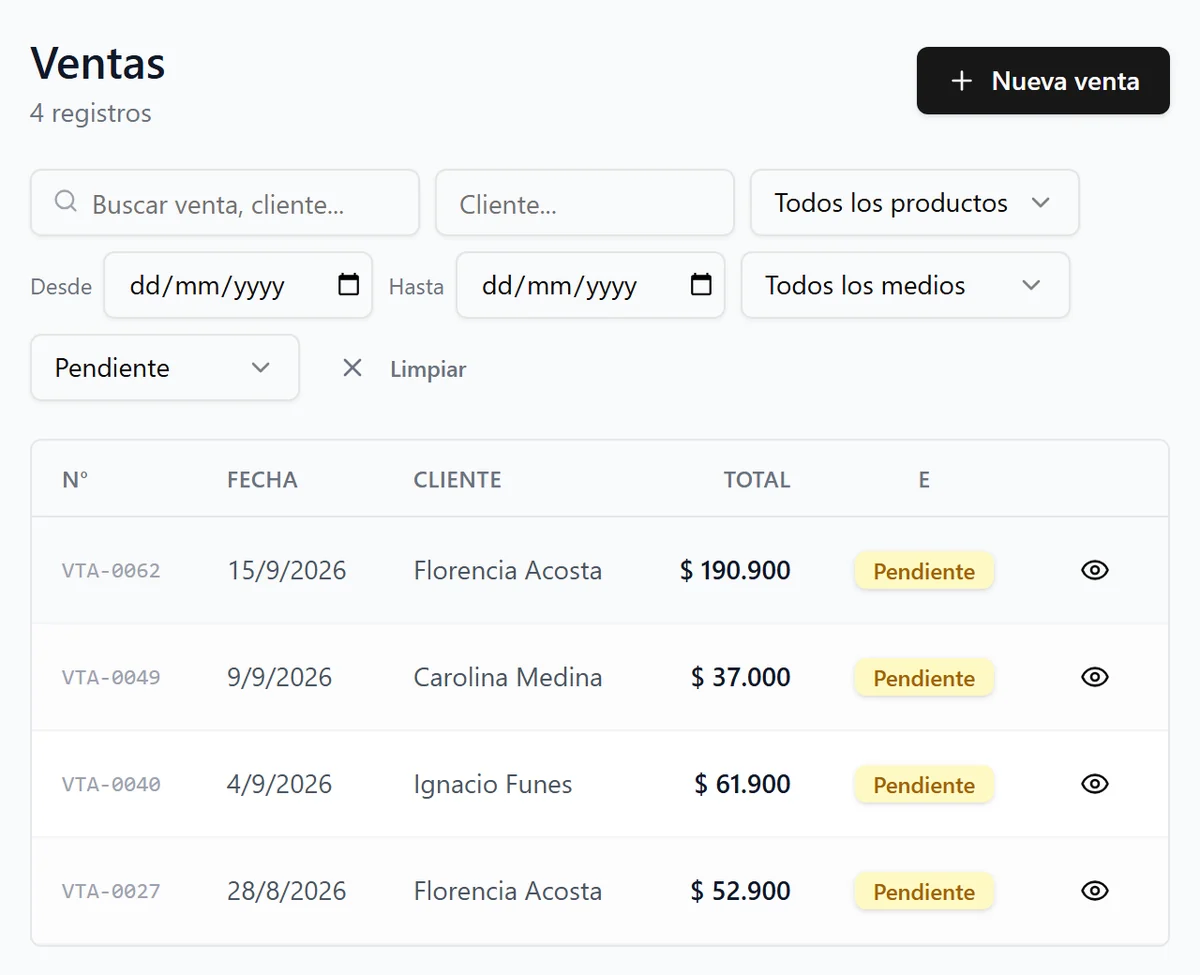Click the Hasta date input
1200x975 pixels.
[590, 285]
